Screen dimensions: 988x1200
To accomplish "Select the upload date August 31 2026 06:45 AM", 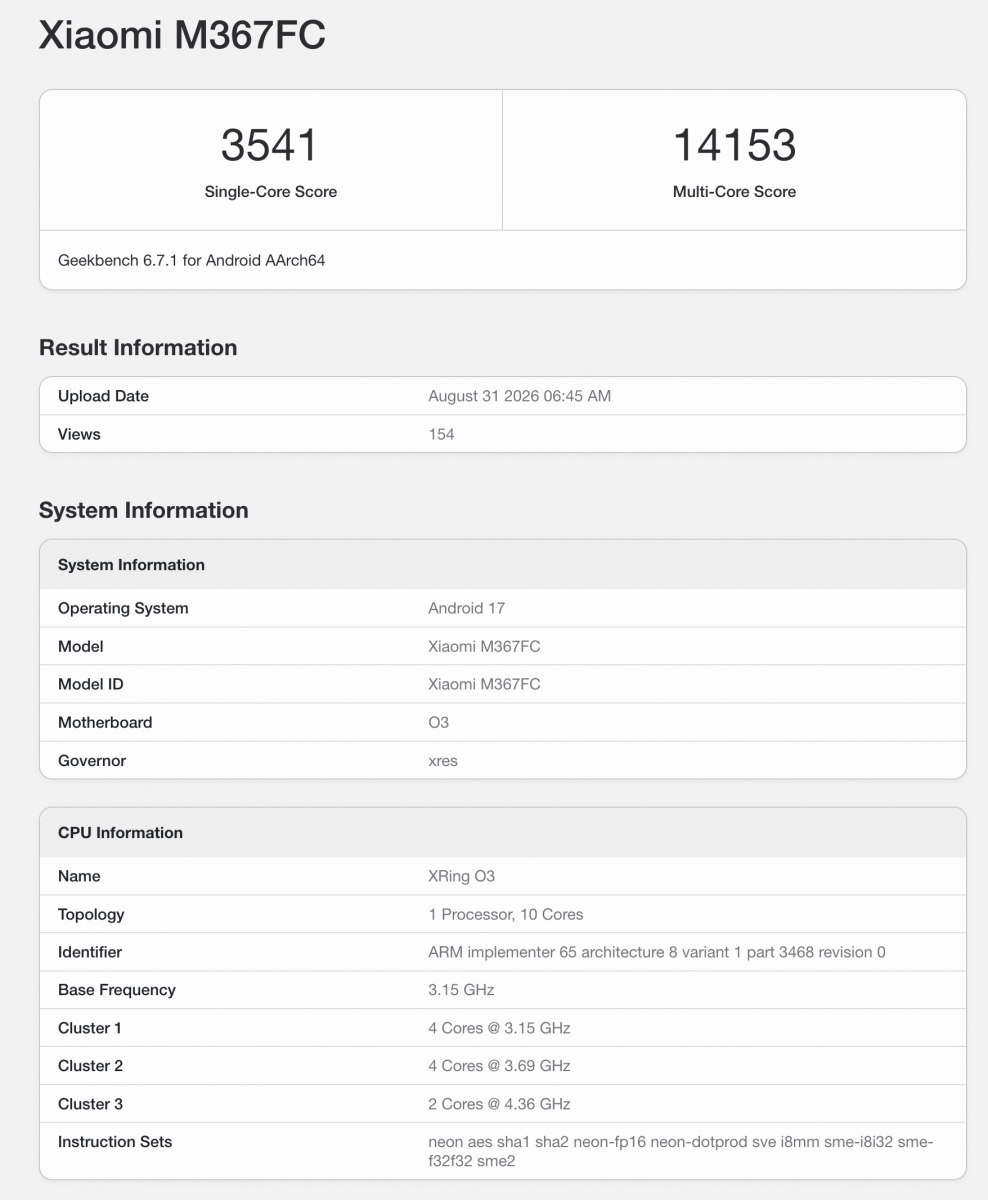I will pos(519,396).
